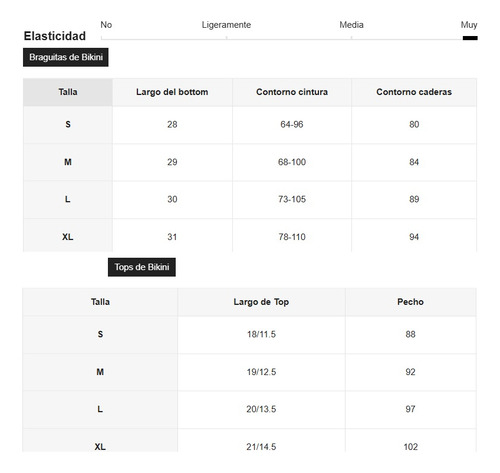
Task: Select waist value 64-96 for size S
Action: pyautogui.click(x=292, y=124)
